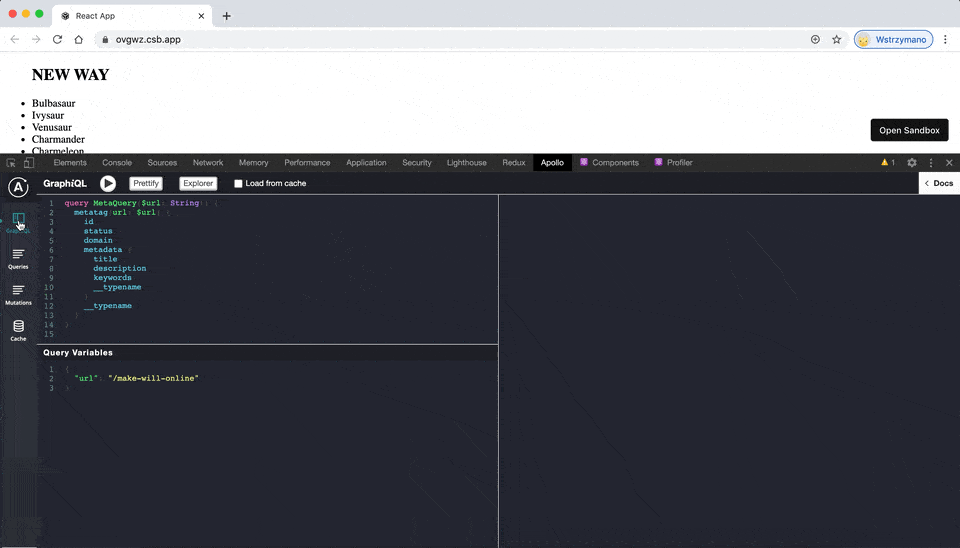Click Ivysaur in the list

point(48,116)
